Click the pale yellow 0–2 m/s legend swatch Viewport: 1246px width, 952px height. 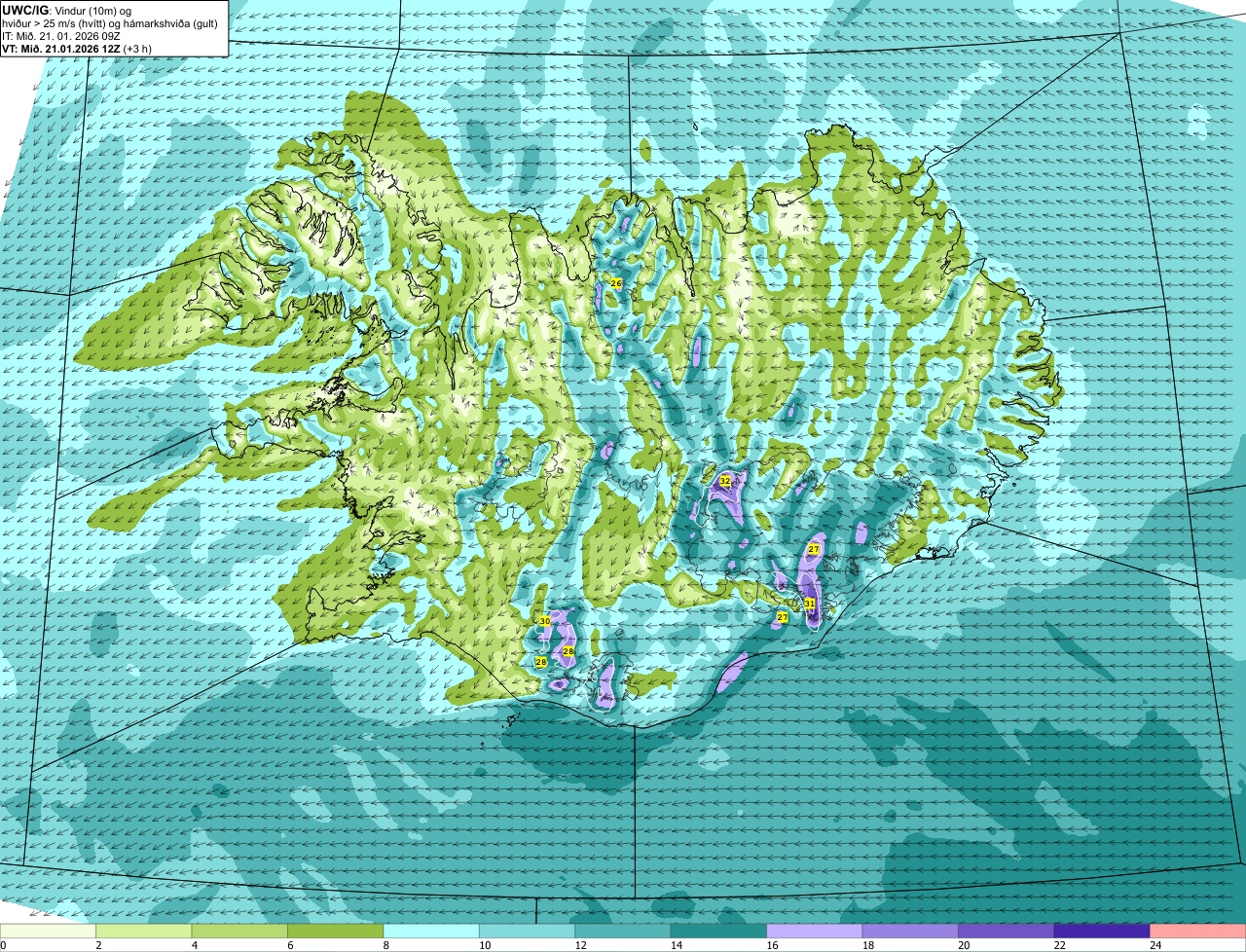[x=49, y=931]
